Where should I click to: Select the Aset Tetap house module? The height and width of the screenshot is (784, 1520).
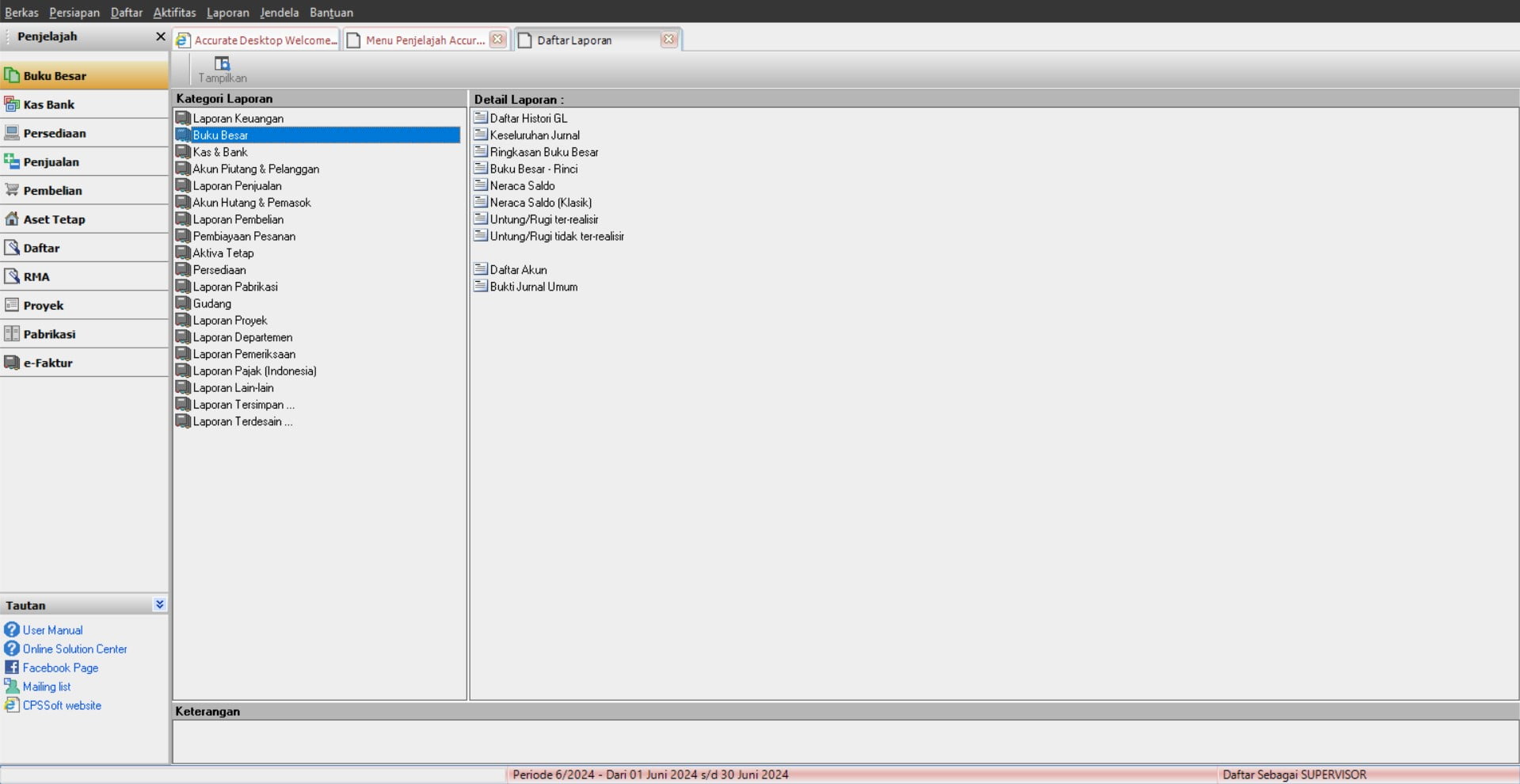(54, 219)
